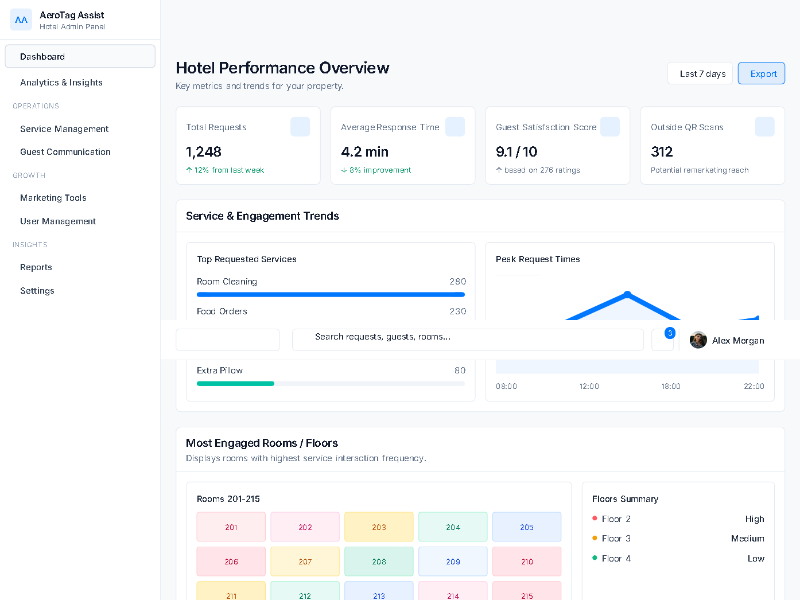Click the Outside QR Scans card icon
800x600 pixels.
(765, 125)
